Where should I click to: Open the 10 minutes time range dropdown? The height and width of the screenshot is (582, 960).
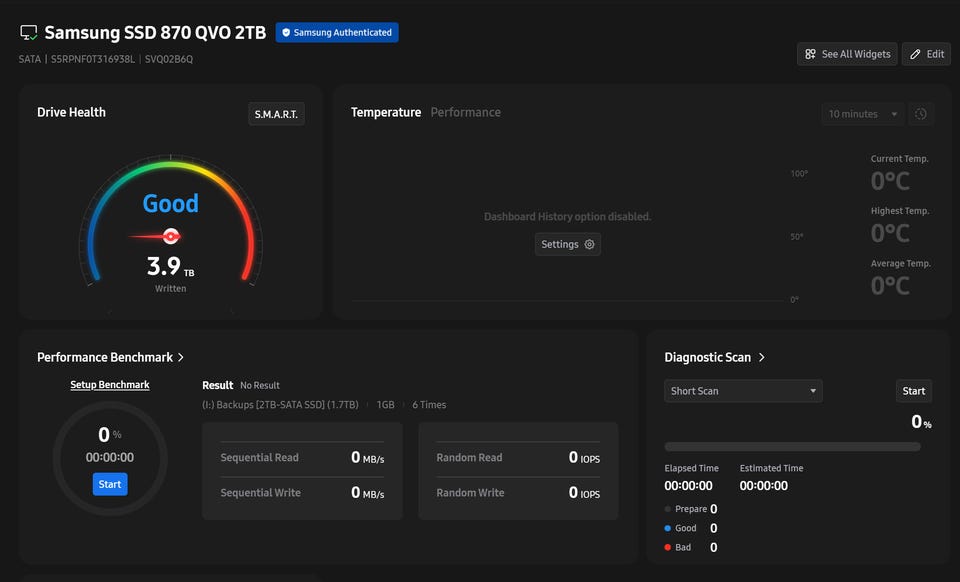point(863,114)
